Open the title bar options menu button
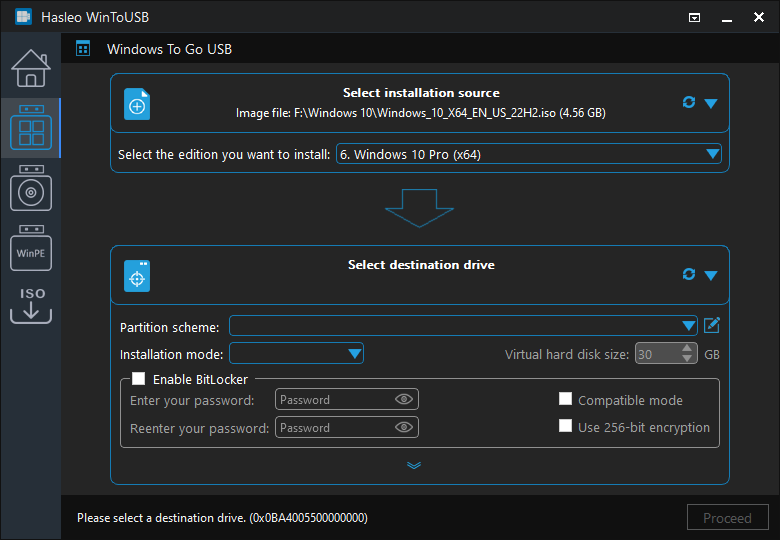This screenshot has height=540, width=780. 695,17
